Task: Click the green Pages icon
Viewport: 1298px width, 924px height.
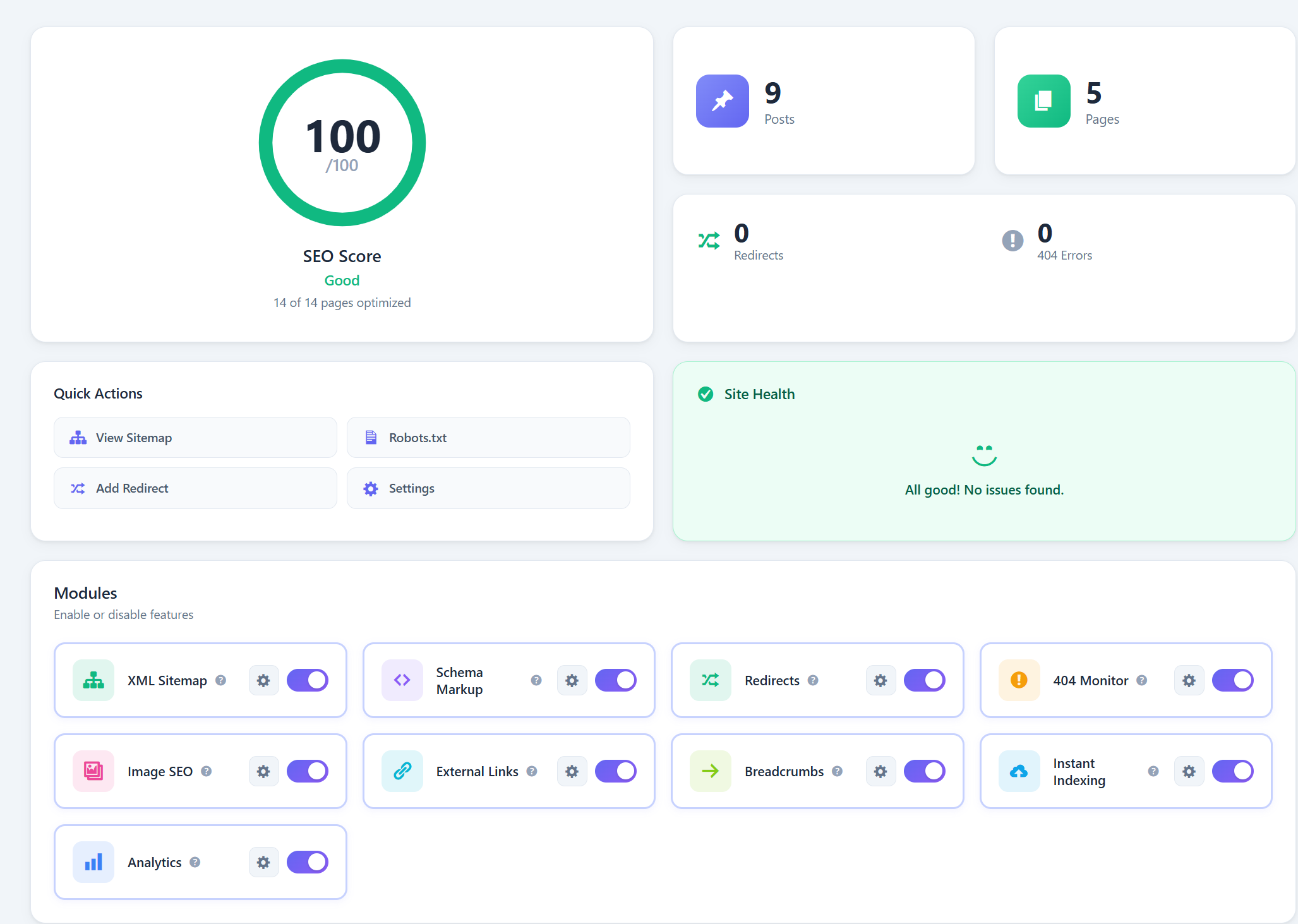Action: click(x=1043, y=101)
